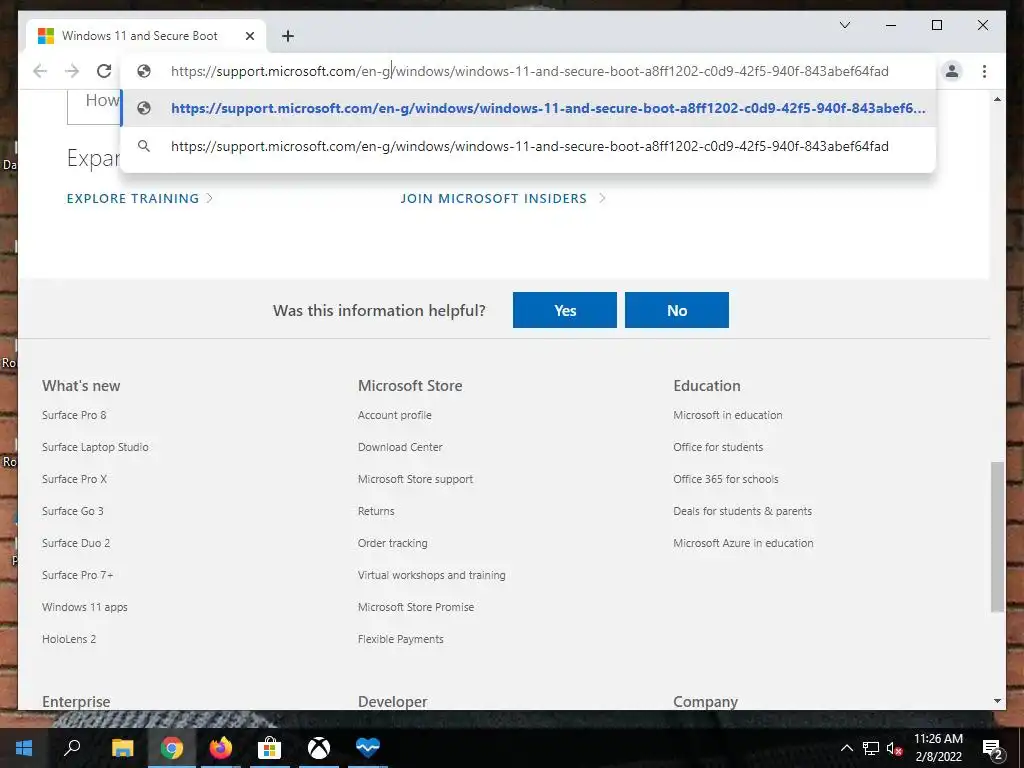The width and height of the screenshot is (1024, 768).
Task: Open the Surface Duo 2 link
Action: [x=76, y=543]
